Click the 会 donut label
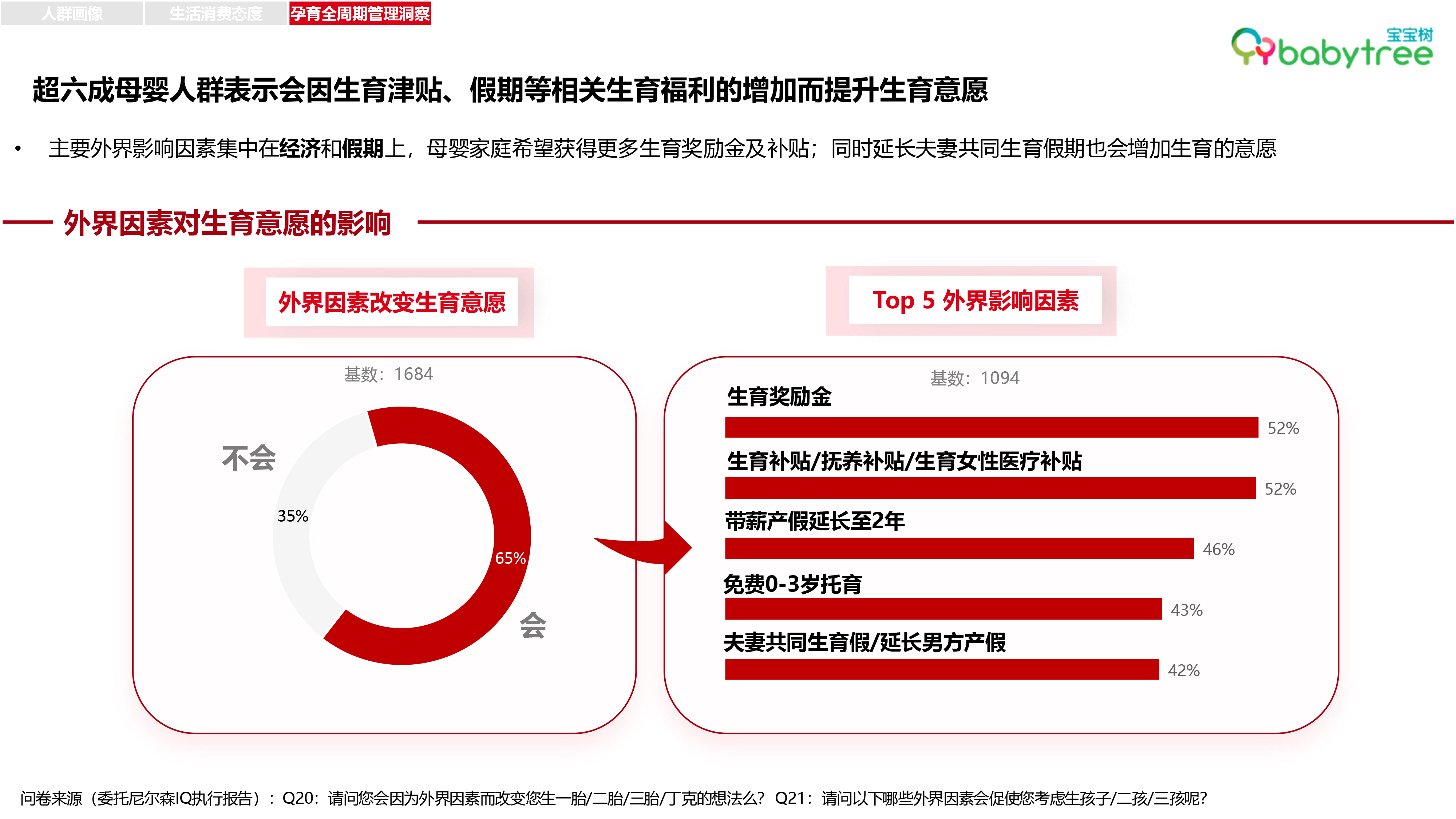 pyautogui.click(x=533, y=626)
